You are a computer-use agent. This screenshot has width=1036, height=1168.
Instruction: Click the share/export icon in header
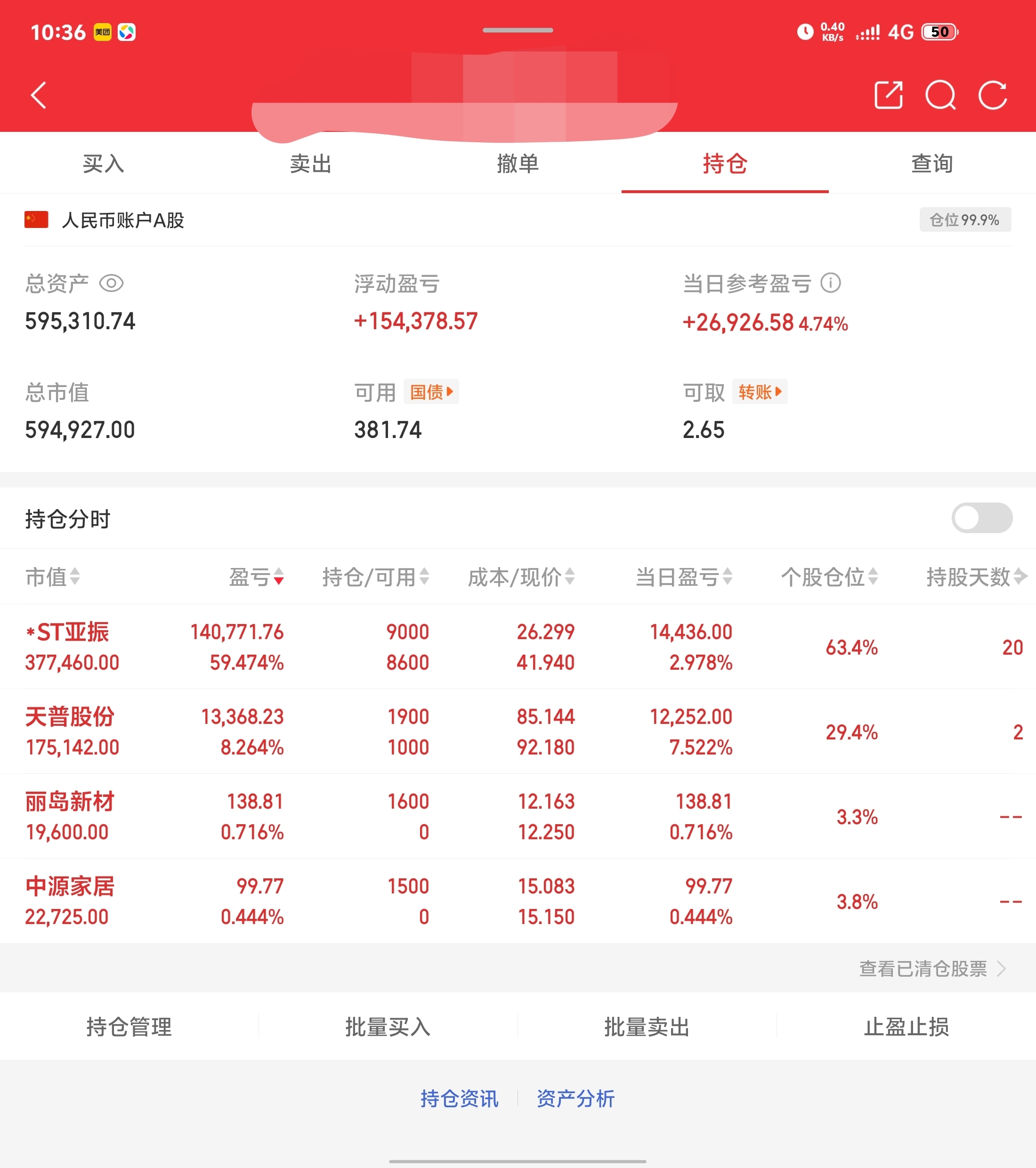point(889,95)
